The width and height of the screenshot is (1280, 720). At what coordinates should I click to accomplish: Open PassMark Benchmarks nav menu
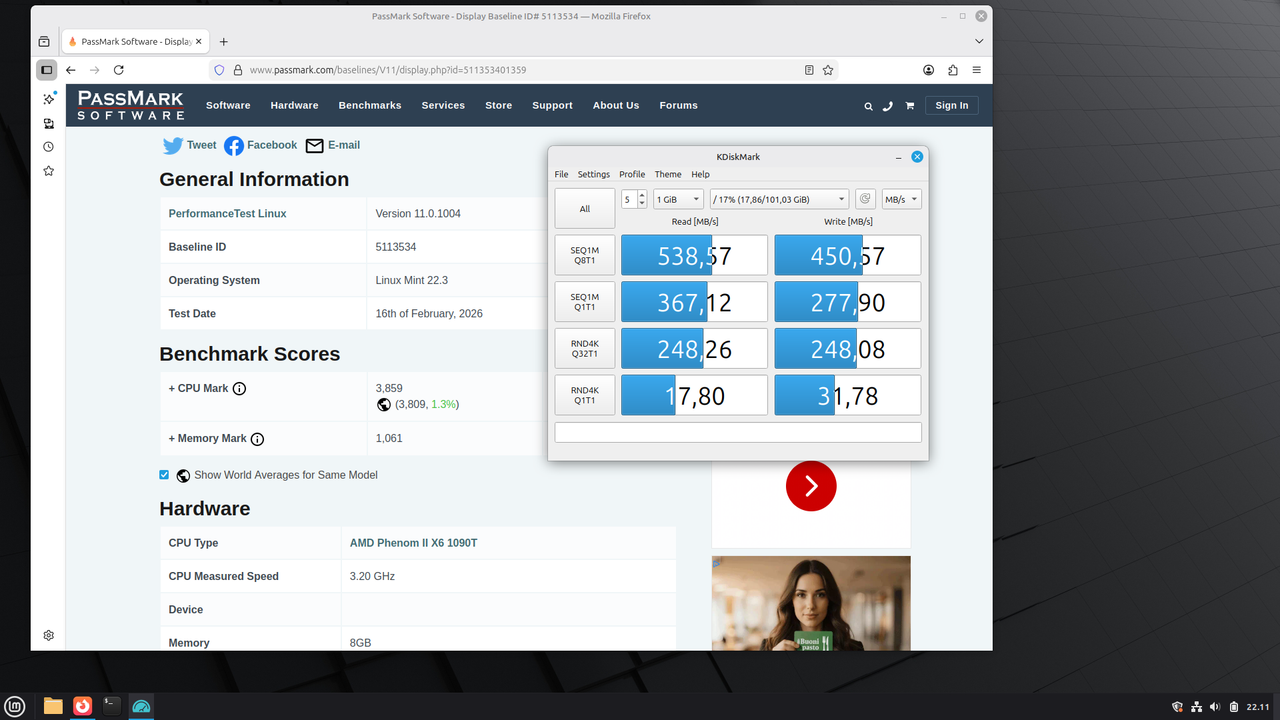coord(370,106)
